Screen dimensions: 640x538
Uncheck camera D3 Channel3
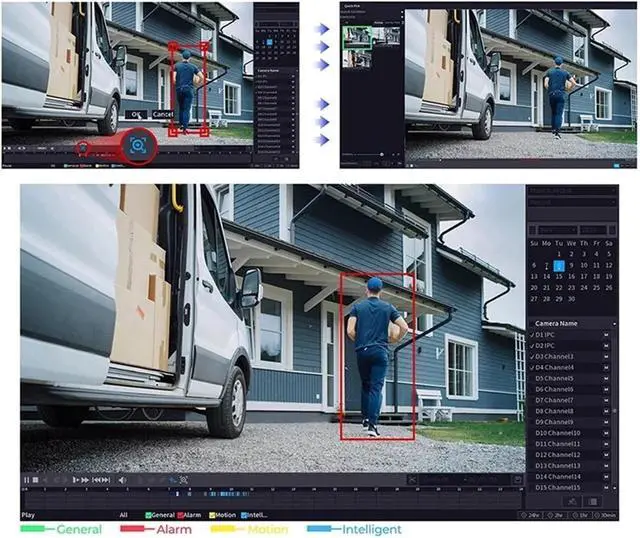[532, 356]
